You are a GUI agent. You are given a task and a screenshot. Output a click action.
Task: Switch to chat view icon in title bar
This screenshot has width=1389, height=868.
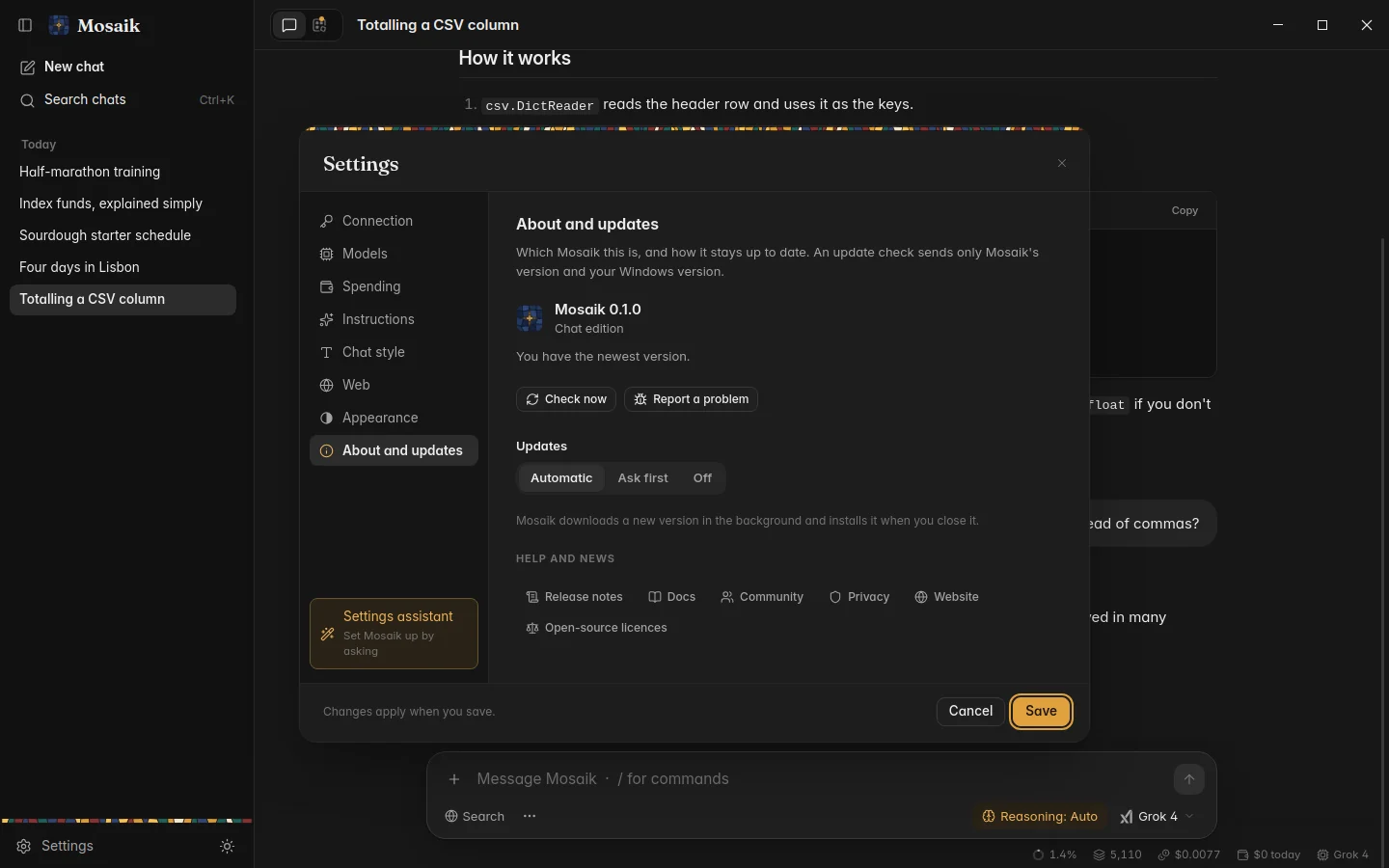tap(289, 25)
